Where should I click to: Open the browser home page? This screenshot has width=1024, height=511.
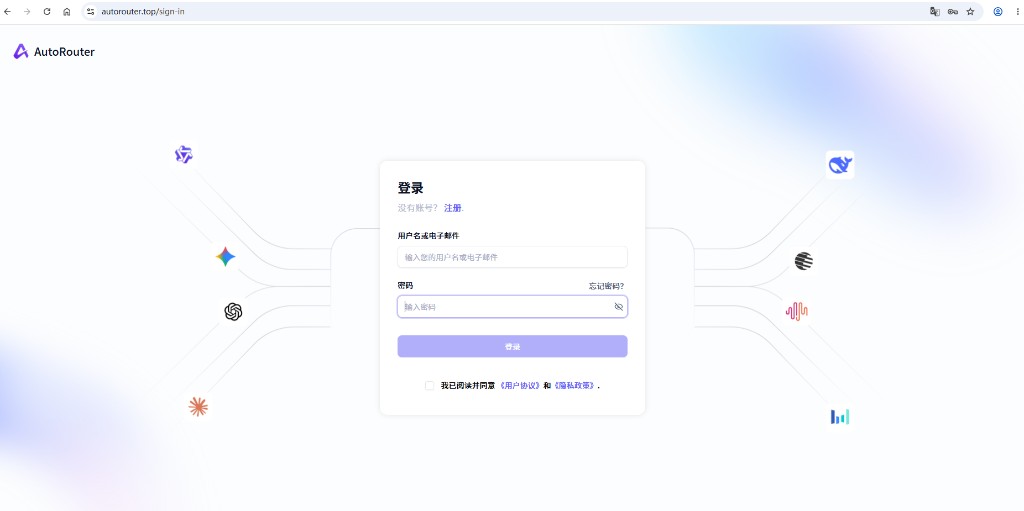(x=67, y=12)
